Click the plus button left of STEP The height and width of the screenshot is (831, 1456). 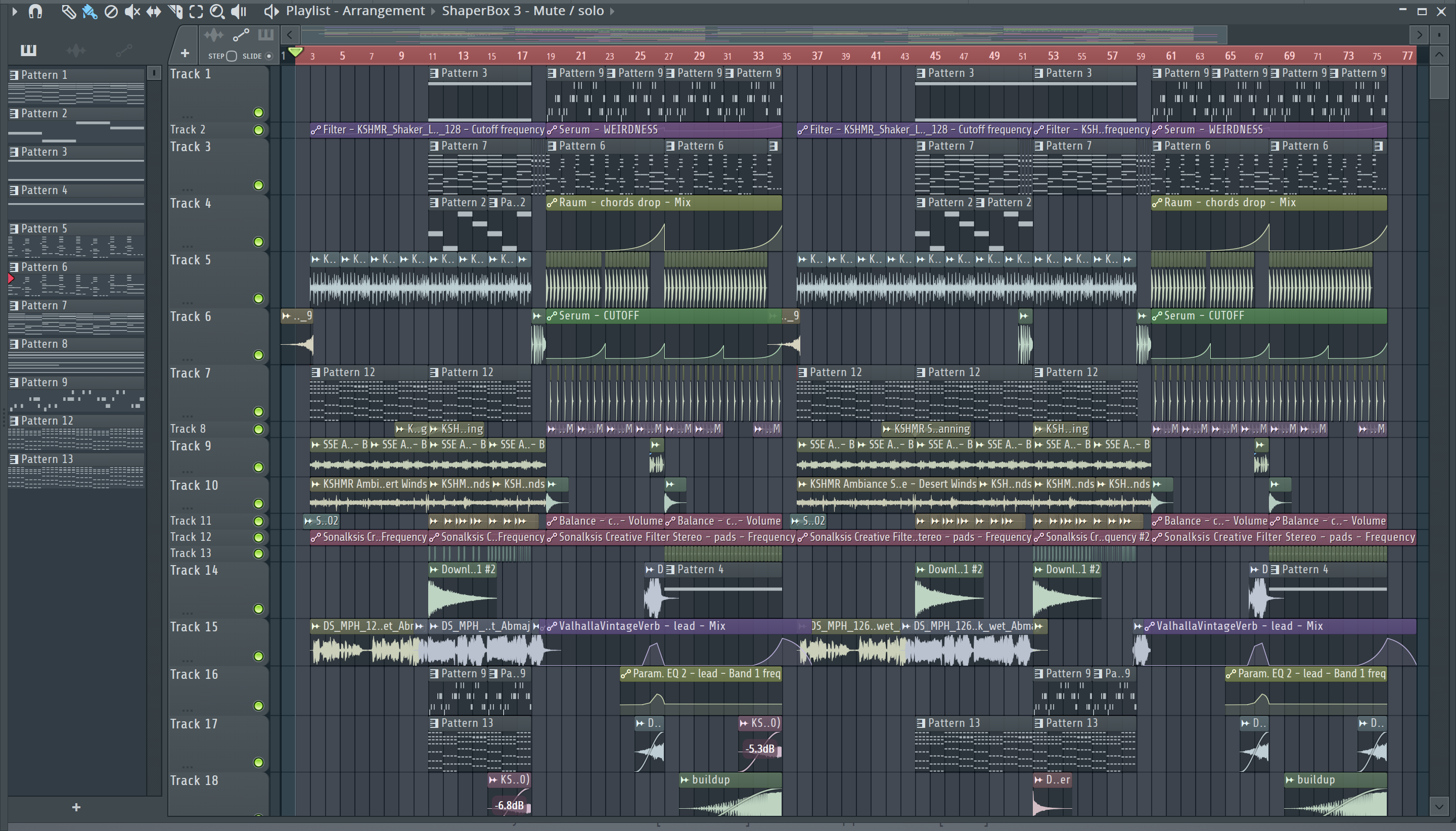tap(185, 54)
